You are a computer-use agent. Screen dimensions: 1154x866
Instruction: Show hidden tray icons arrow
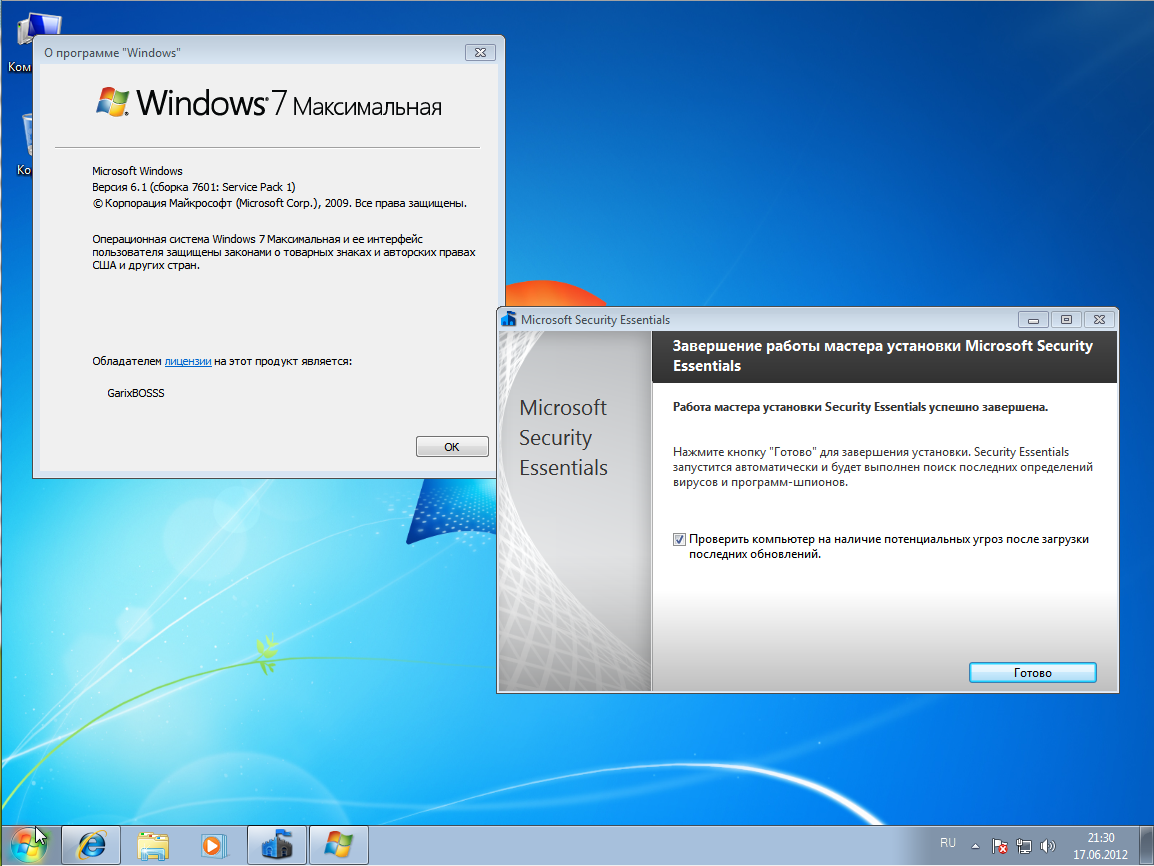pos(975,846)
